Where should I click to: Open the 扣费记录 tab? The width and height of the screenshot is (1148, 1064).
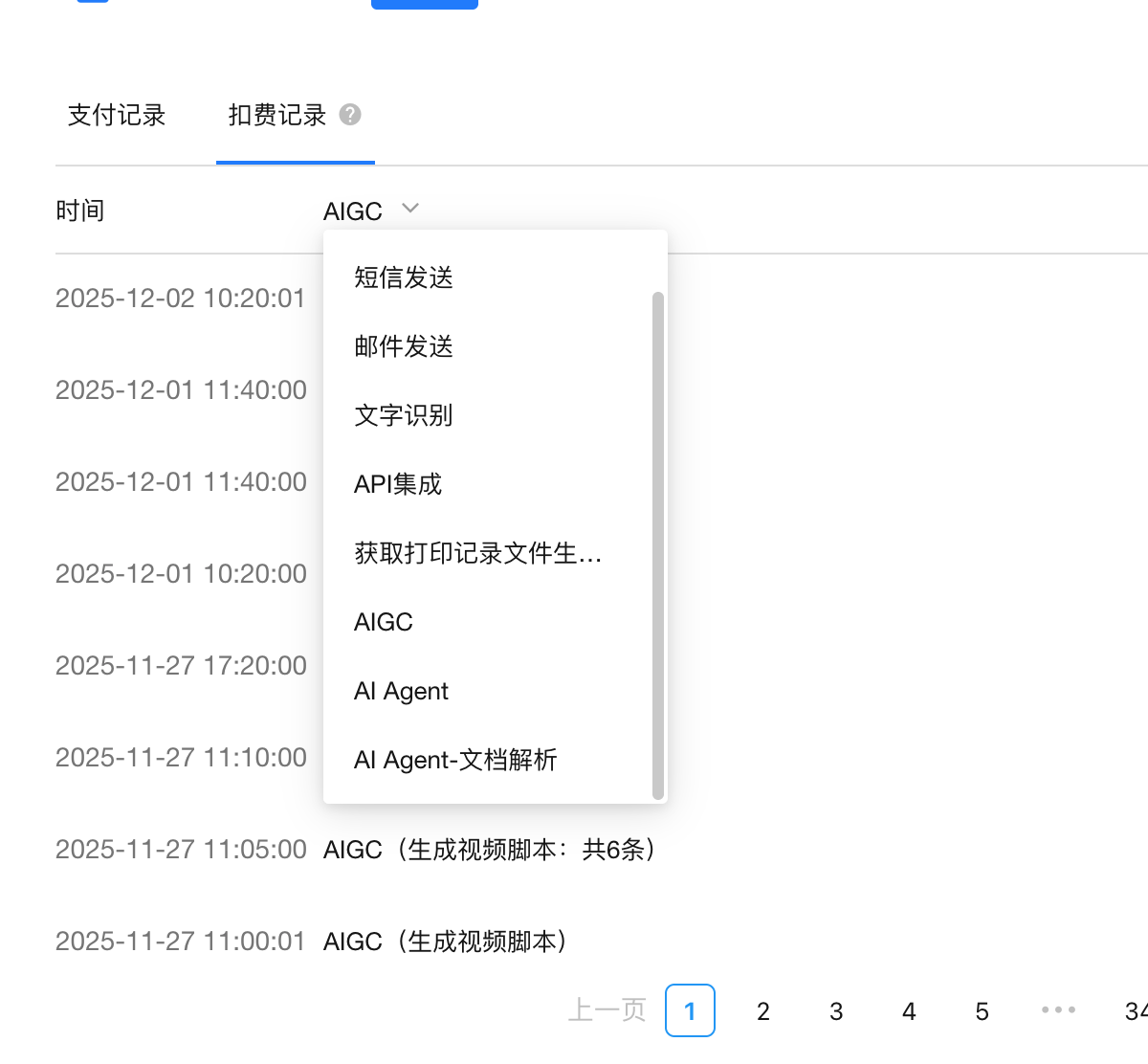click(x=277, y=115)
